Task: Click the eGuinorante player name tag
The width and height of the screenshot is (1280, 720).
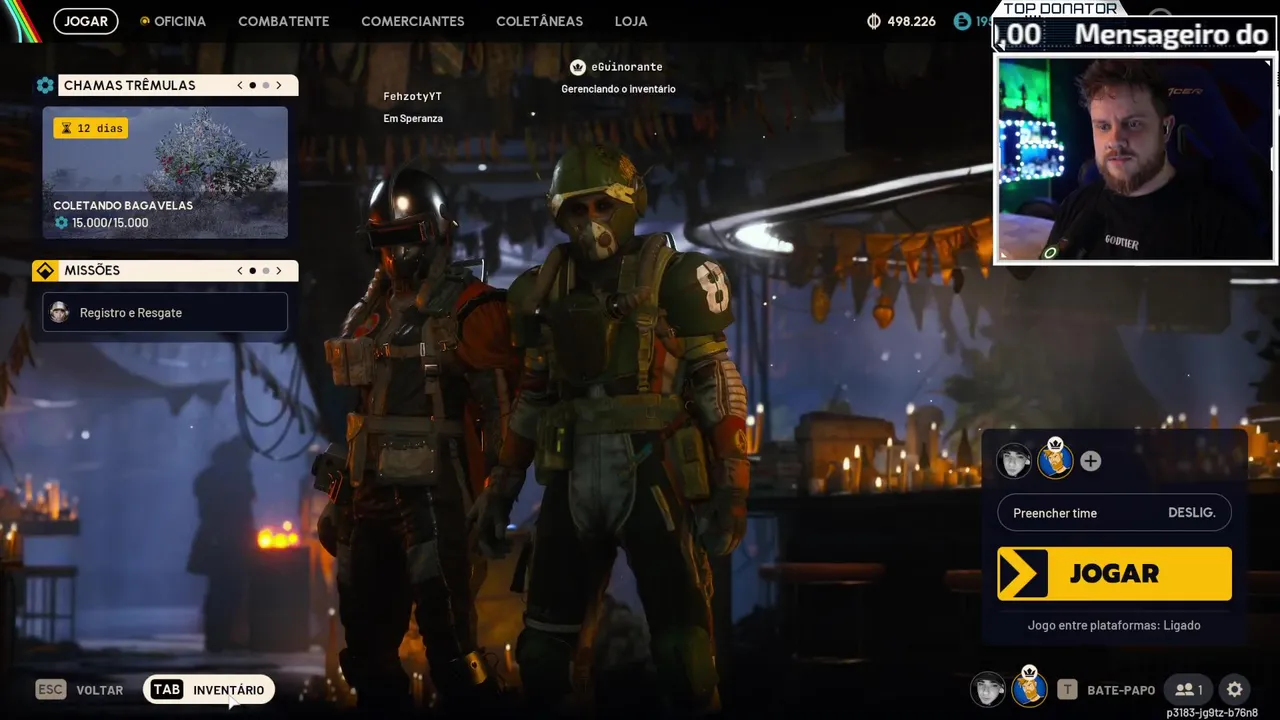Action: point(627,67)
